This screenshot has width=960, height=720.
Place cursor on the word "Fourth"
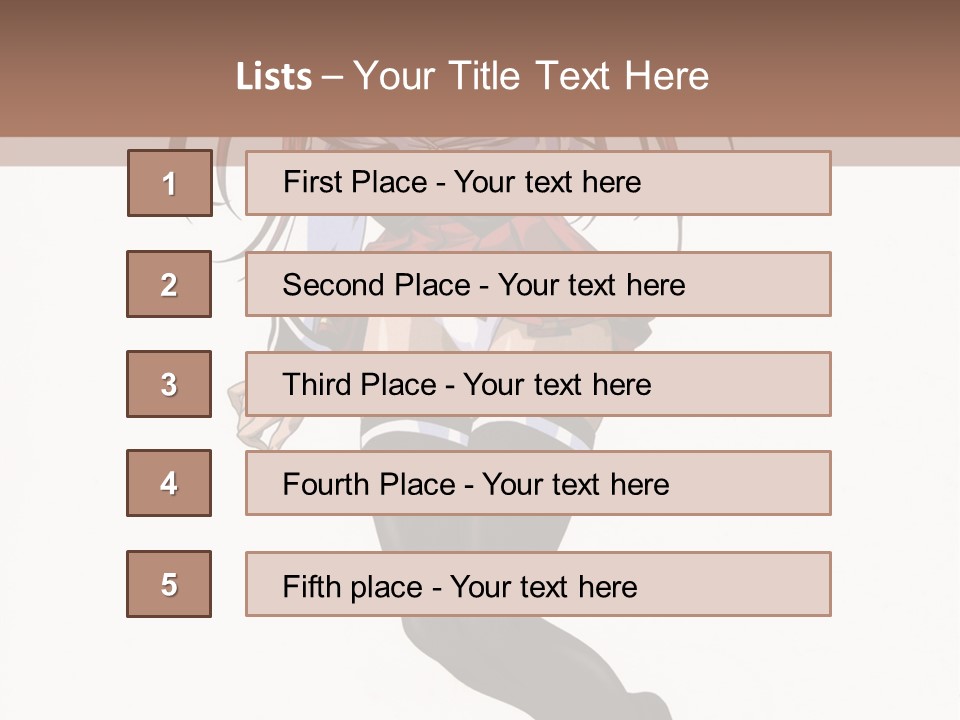pyautogui.click(x=326, y=485)
